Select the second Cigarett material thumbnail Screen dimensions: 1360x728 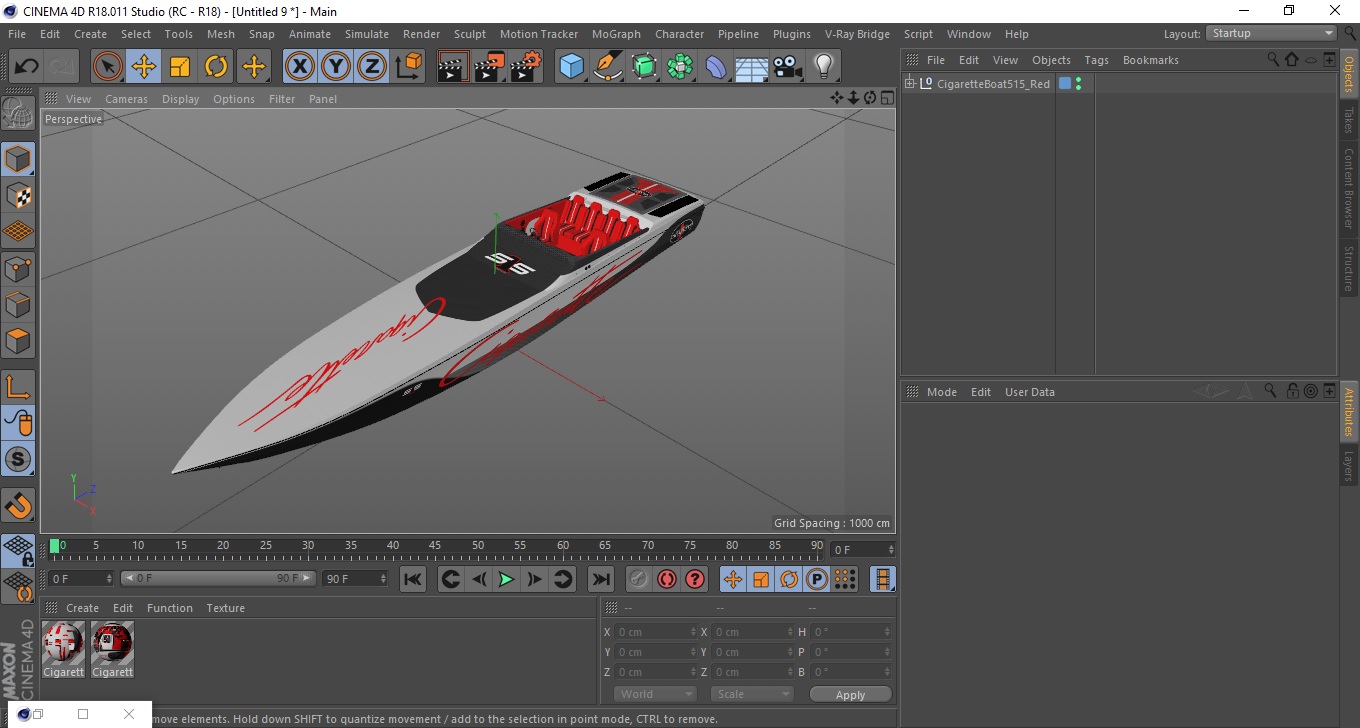click(112, 643)
